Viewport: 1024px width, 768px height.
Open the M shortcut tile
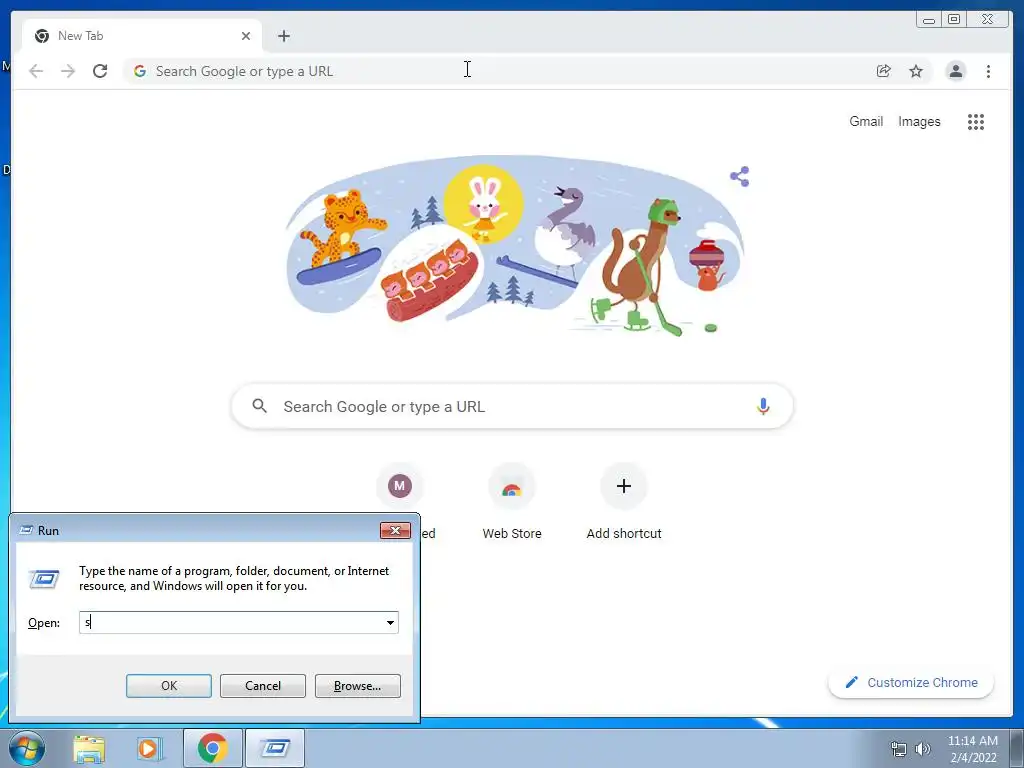pyautogui.click(x=400, y=486)
